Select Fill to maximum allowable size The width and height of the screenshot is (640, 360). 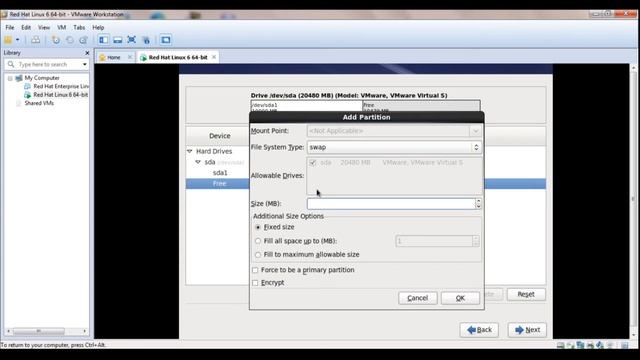258,255
